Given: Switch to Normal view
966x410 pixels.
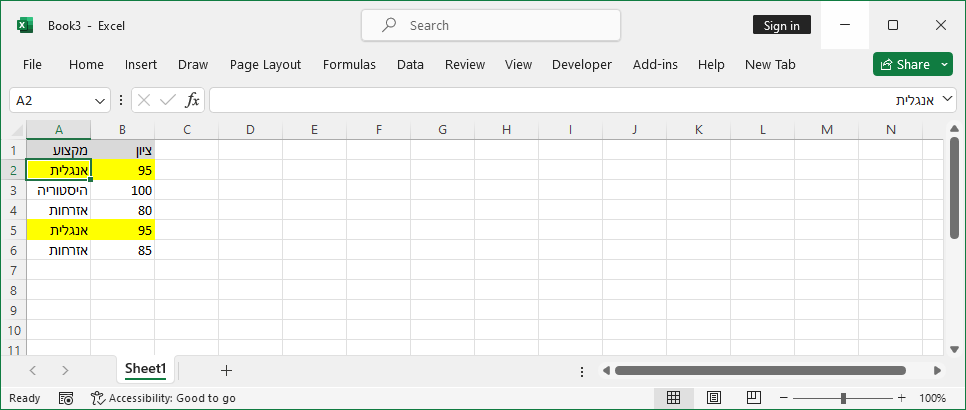Looking at the screenshot, I should (x=673, y=398).
